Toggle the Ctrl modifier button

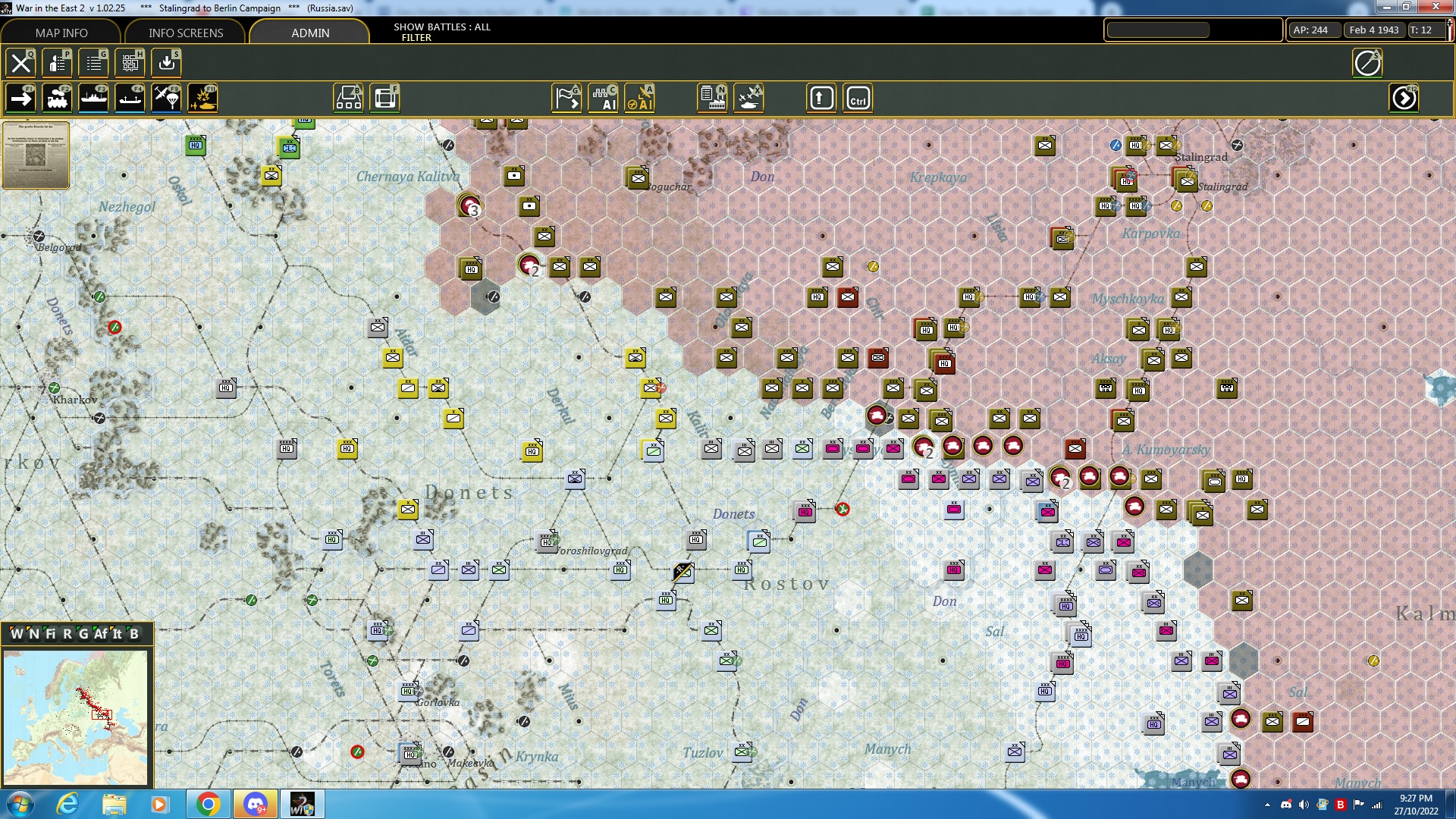858,97
